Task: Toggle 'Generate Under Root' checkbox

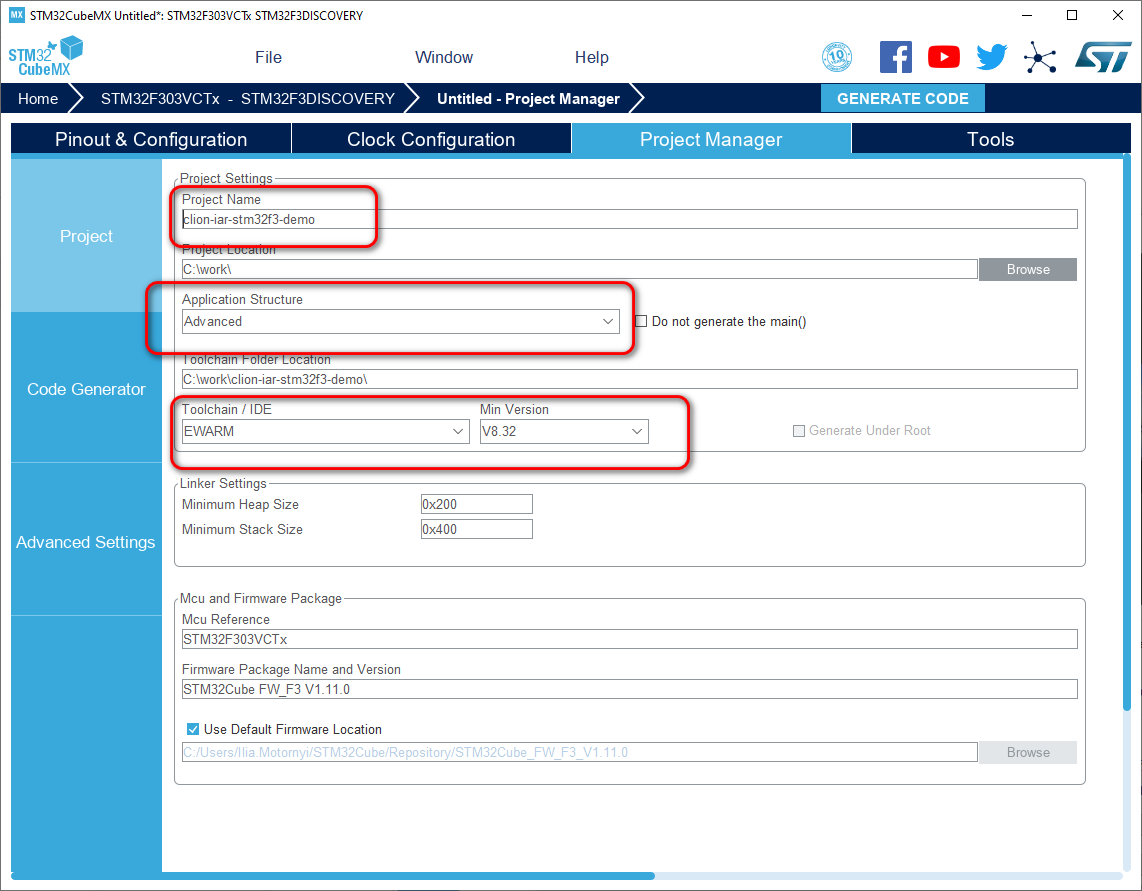Action: click(798, 431)
